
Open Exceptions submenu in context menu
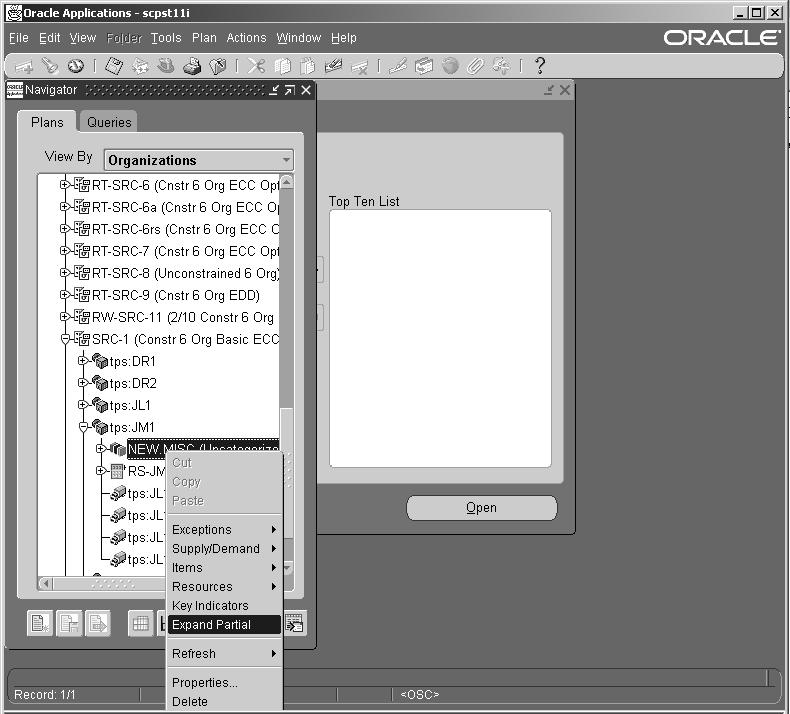[224, 530]
